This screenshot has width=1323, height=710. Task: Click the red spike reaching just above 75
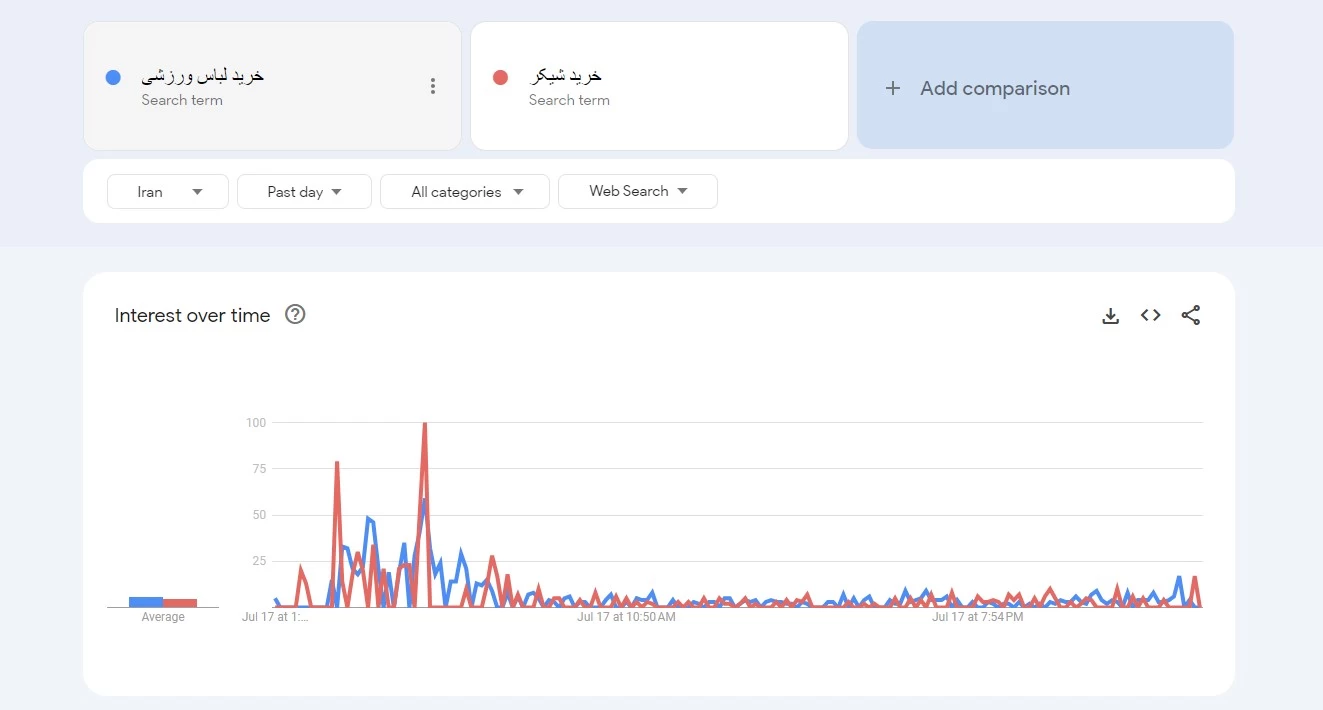point(337,464)
